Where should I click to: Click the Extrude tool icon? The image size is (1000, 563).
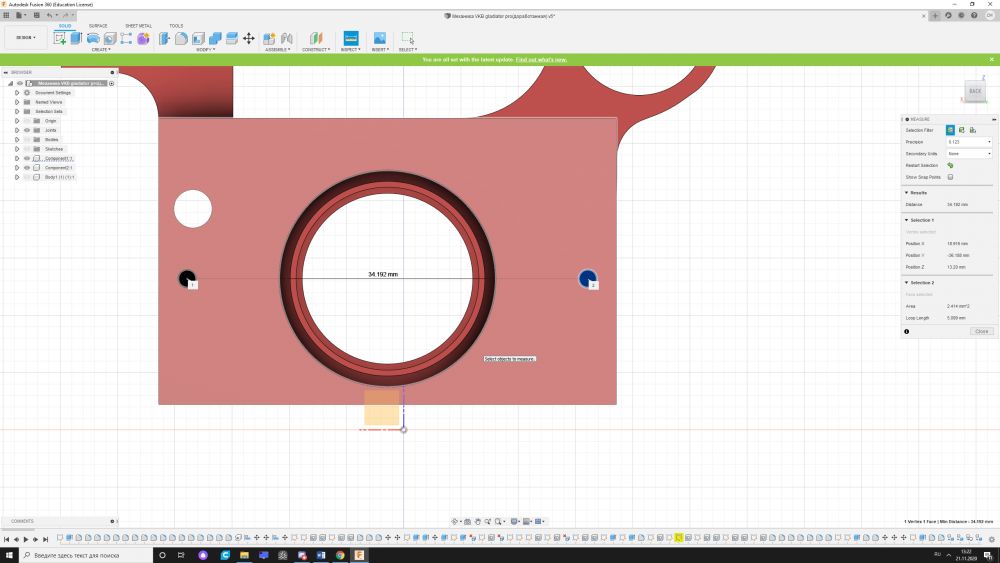(x=75, y=38)
